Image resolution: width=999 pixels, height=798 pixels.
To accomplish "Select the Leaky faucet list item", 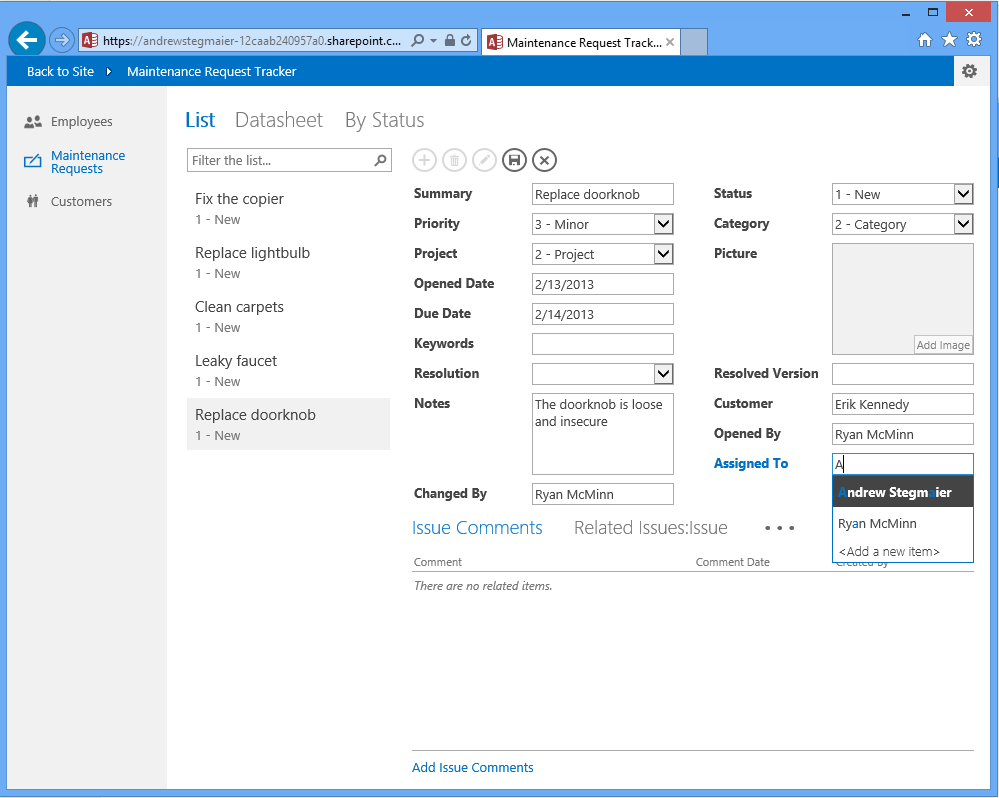I will point(236,361).
